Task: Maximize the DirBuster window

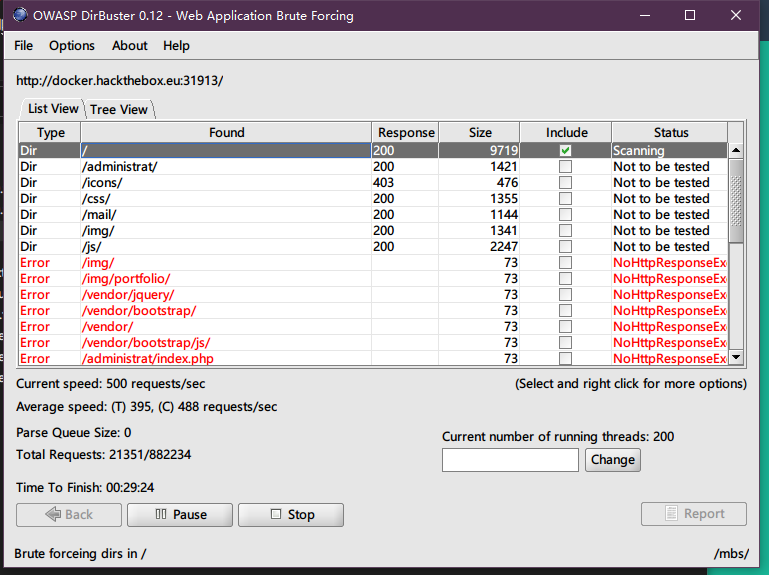Action: click(690, 16)
